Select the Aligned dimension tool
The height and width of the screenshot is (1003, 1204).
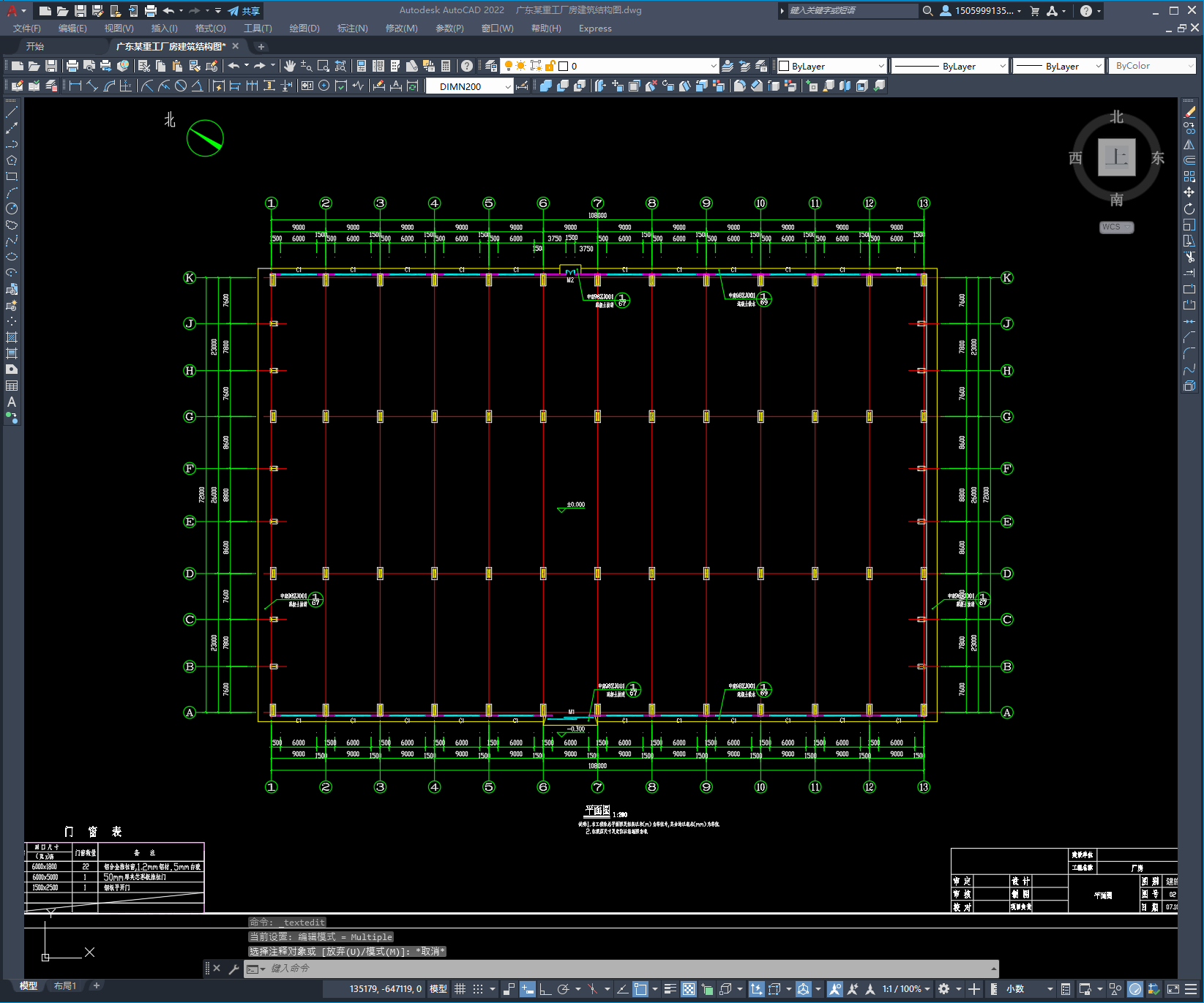[x=92, y=86]
